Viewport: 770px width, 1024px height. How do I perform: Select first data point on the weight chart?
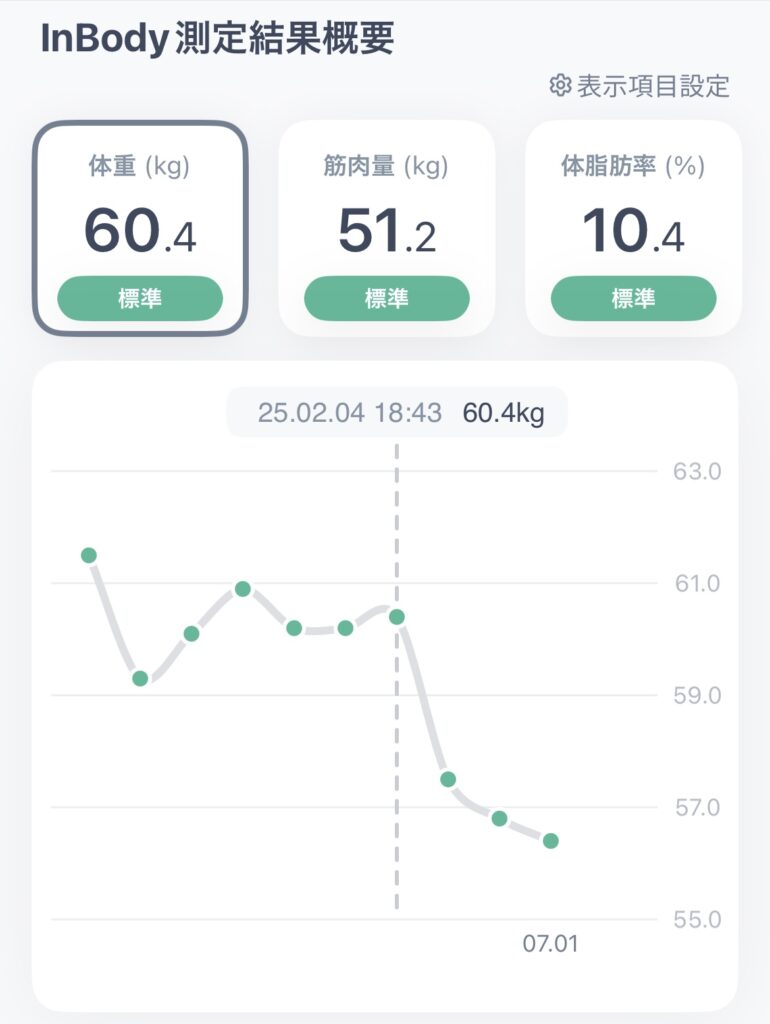click(89, 555)
